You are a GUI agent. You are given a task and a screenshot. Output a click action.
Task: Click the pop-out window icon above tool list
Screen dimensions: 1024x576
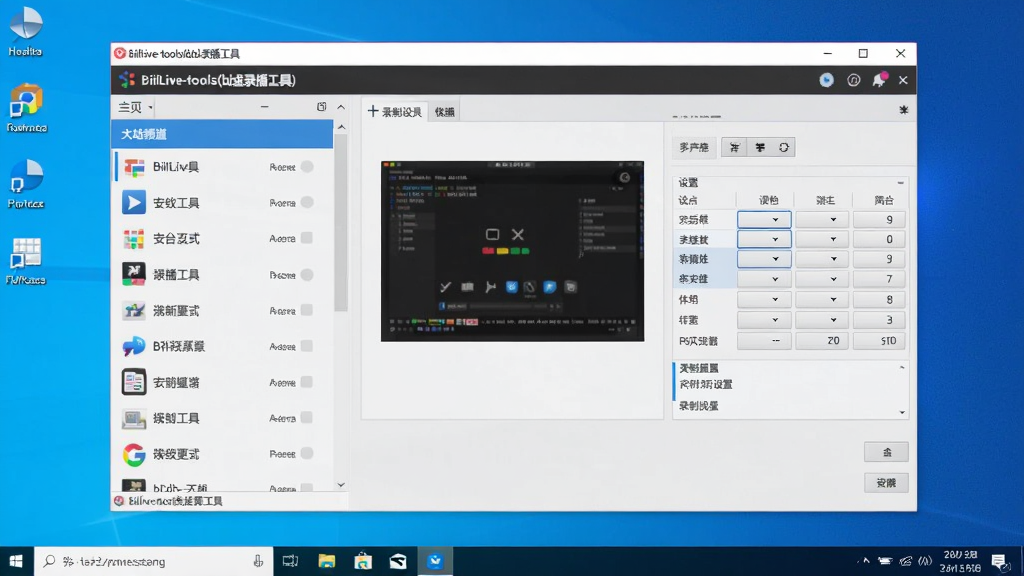click(321, 106)
